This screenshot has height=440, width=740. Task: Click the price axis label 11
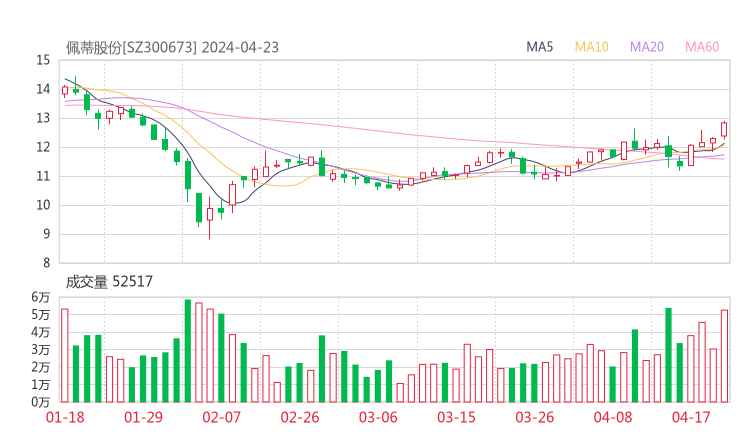pyautogui.click(x=43, y=176)
